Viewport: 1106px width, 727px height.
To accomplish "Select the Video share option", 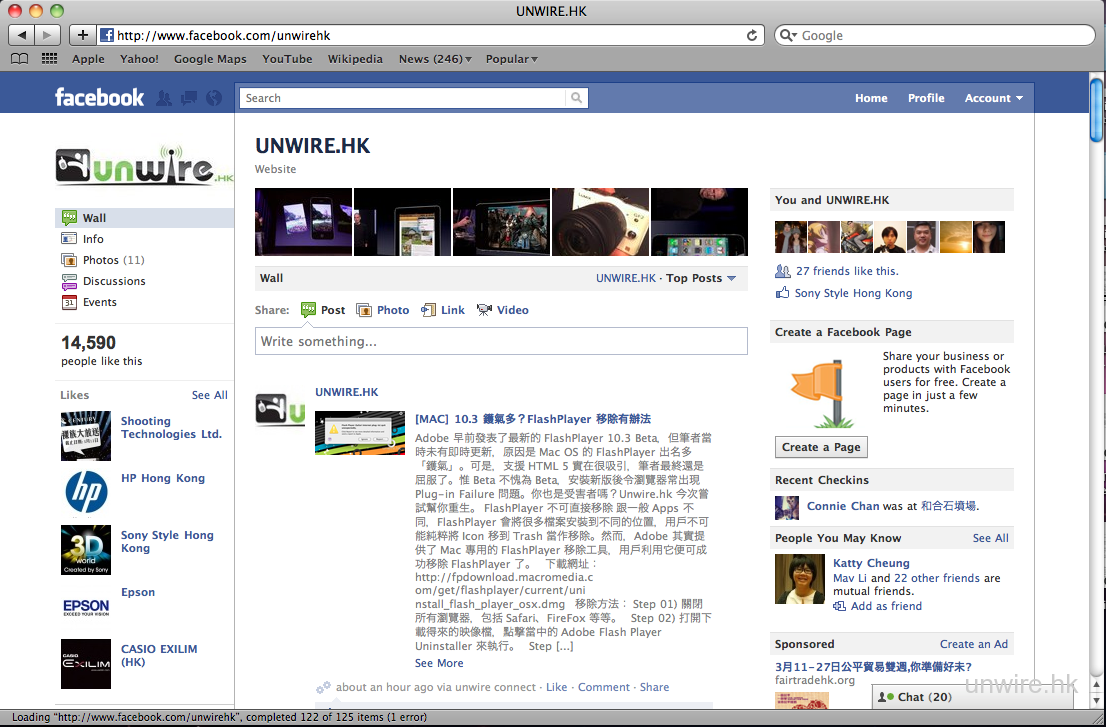I will [503, 310].
